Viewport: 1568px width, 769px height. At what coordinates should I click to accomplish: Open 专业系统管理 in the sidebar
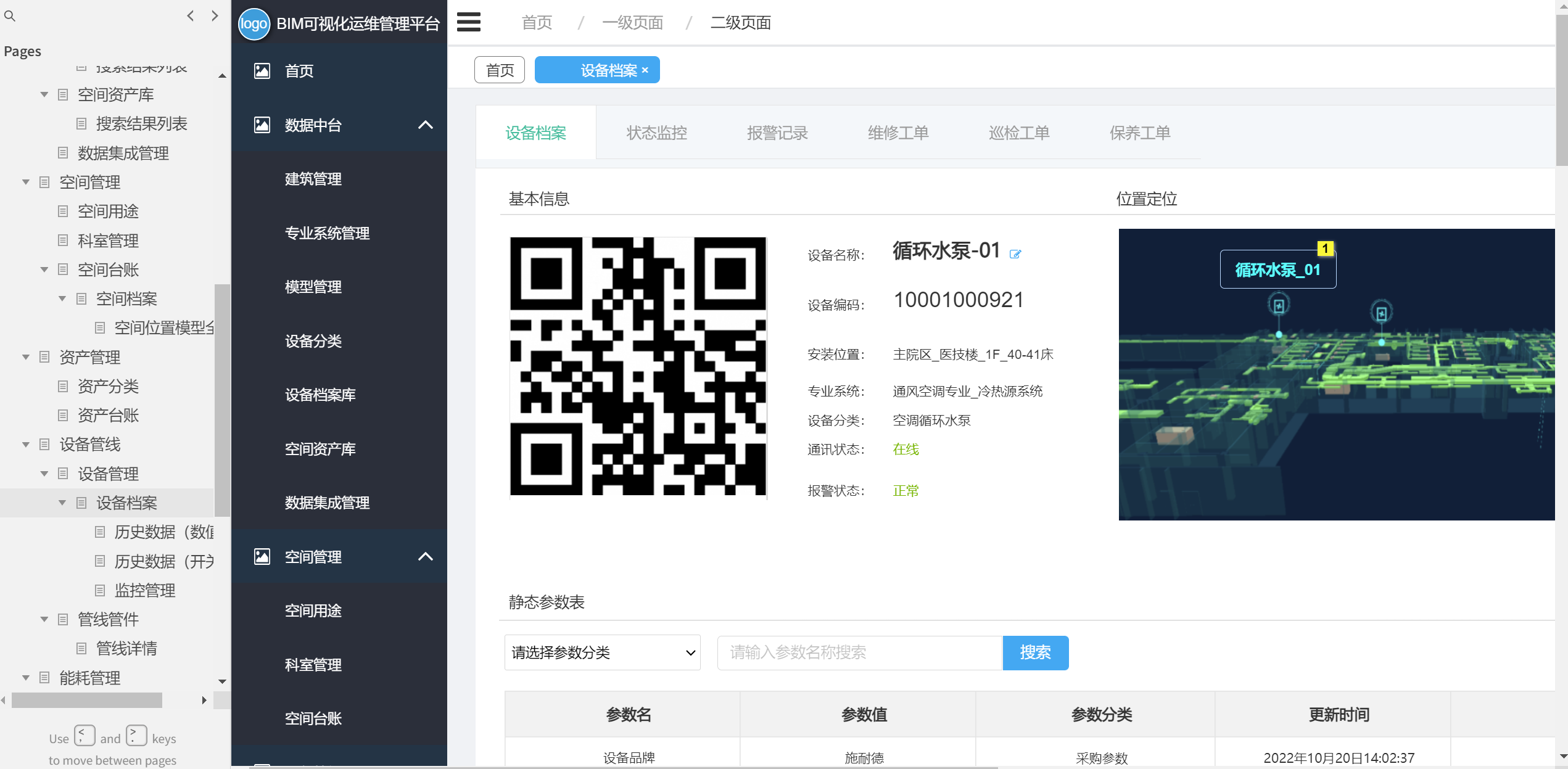point(327,233)
